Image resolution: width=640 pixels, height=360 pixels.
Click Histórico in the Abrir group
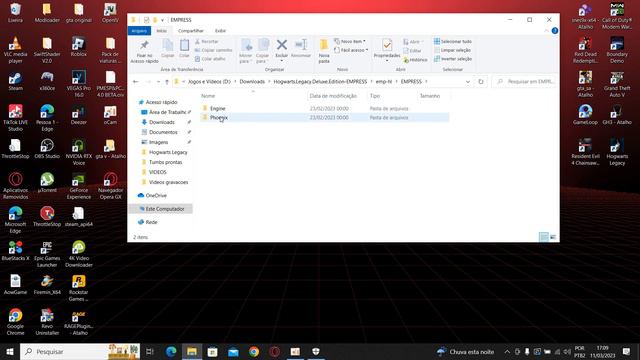point(415,60)
